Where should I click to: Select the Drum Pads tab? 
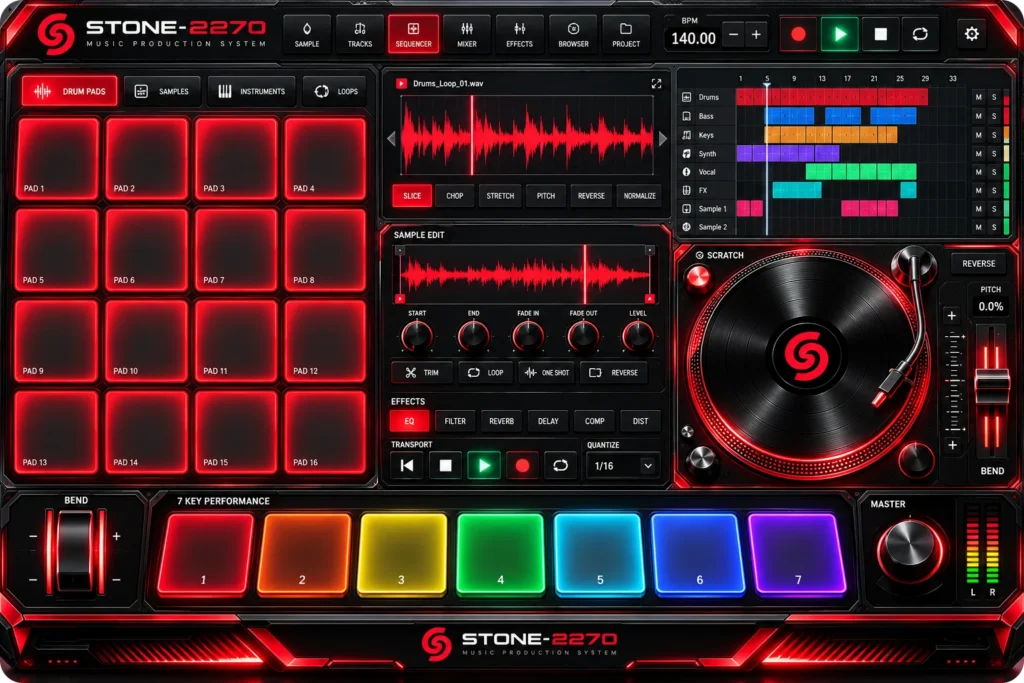(69, 91)
